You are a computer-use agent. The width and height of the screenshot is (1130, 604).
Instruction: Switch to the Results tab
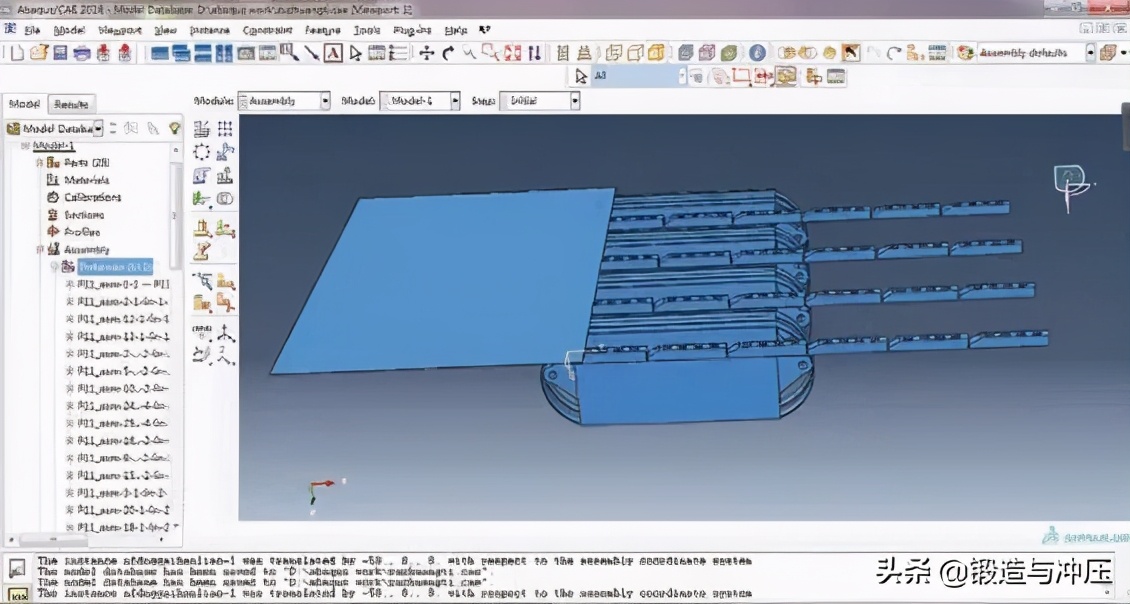[x=71, y=105]
